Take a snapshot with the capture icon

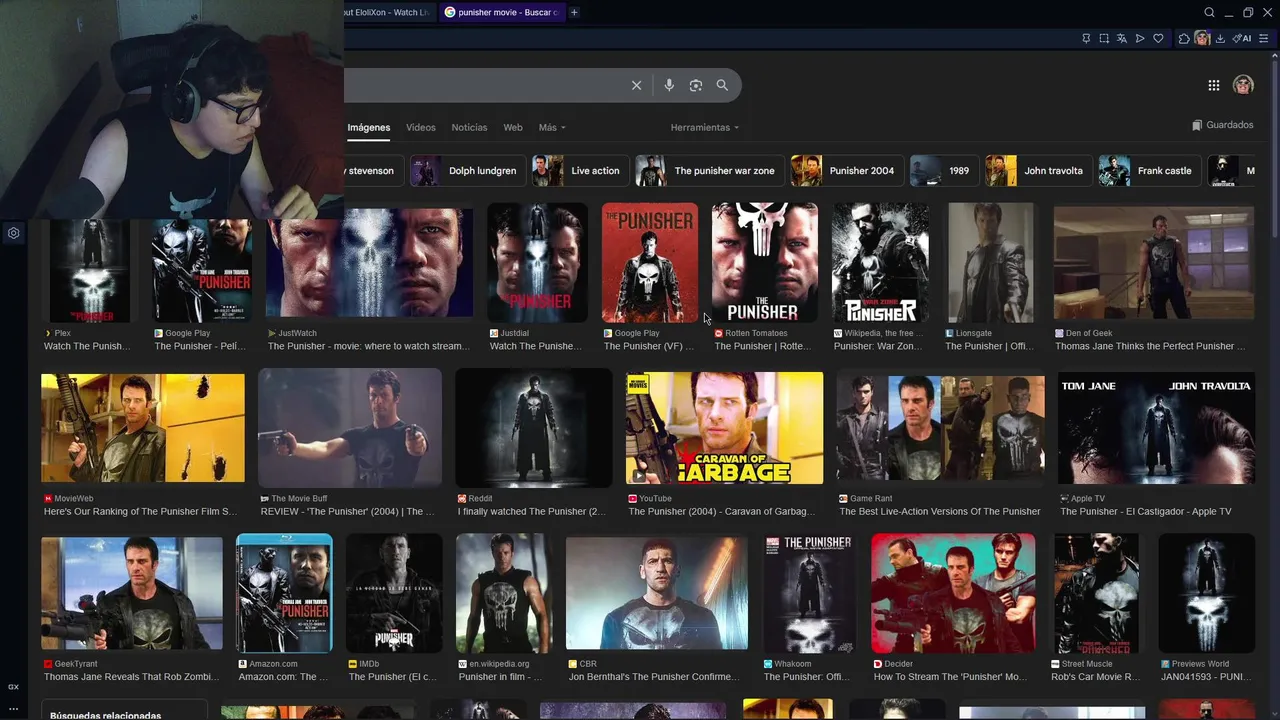pos(1104,39)
